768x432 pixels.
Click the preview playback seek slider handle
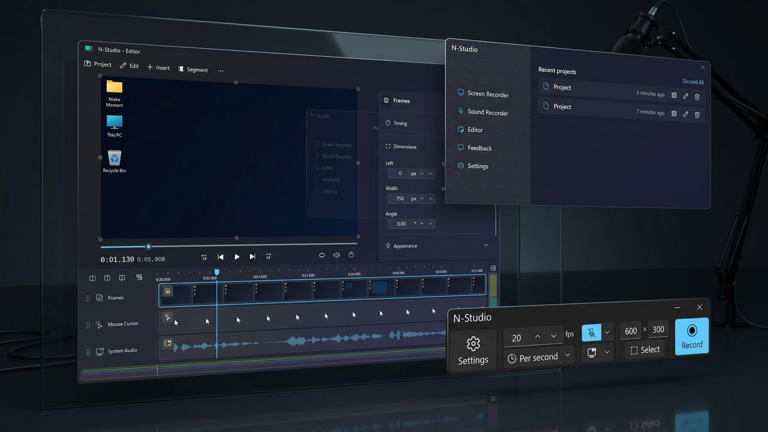point(148,246)
